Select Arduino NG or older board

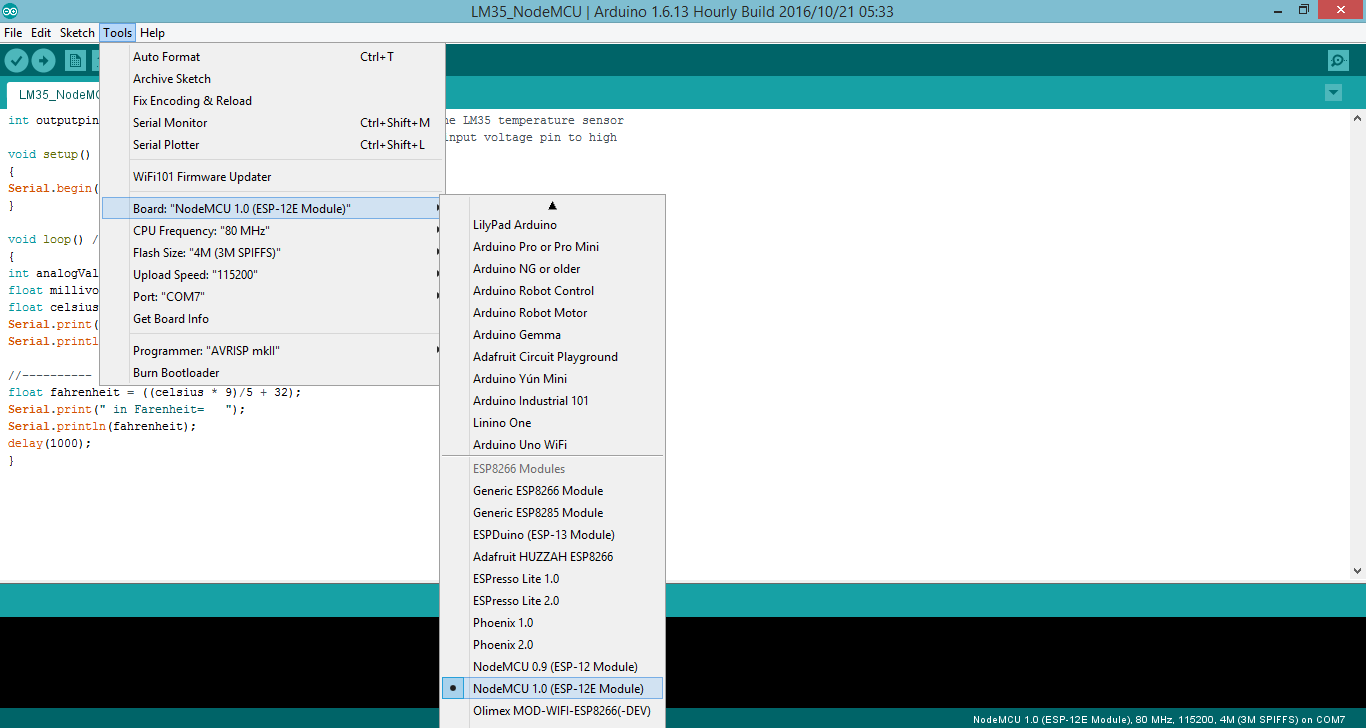click(552, 269)
